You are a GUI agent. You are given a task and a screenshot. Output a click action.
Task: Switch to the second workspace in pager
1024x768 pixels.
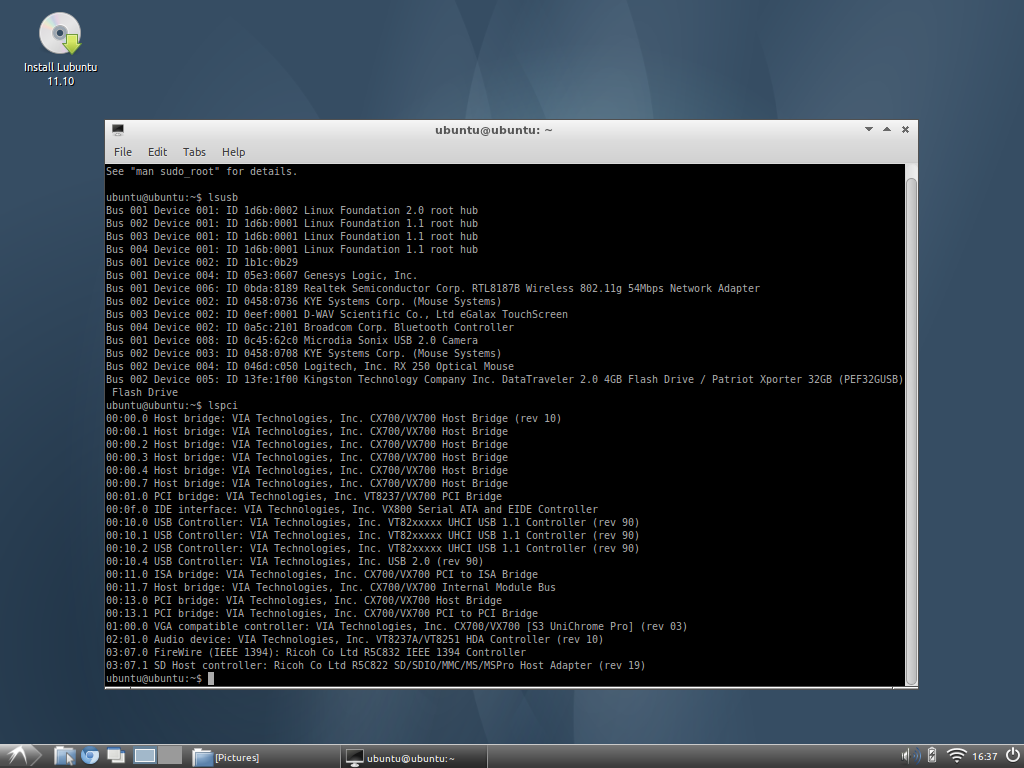(x=170, y=756)
